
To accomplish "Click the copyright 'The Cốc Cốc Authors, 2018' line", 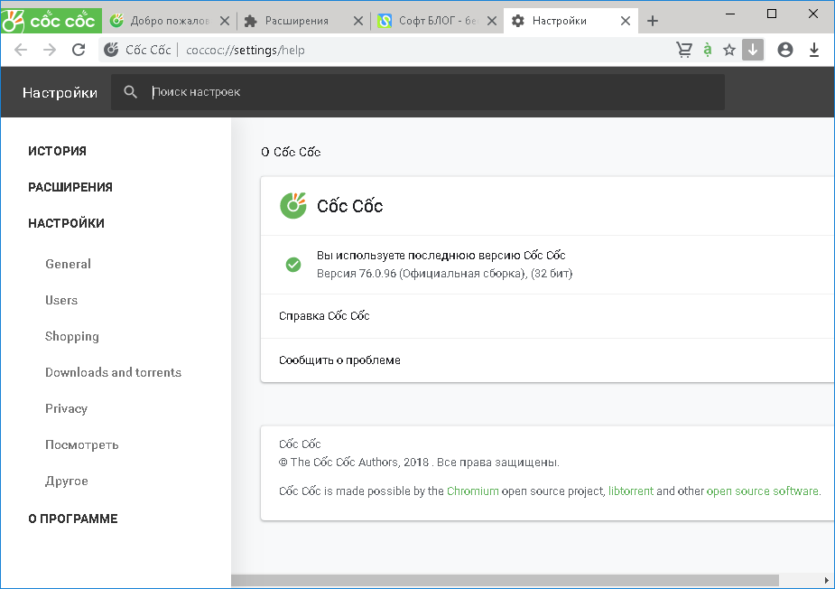I will tap(419, 462).
